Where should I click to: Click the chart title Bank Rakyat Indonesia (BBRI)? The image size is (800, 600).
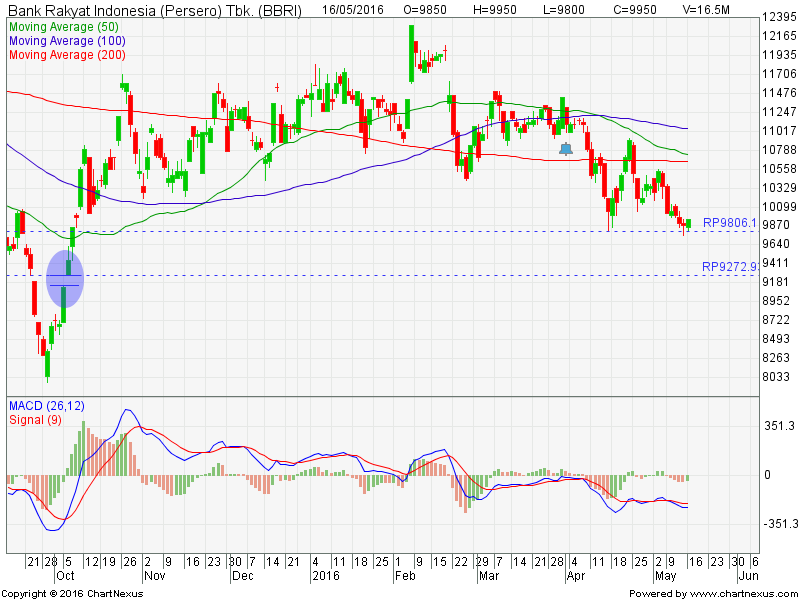pyautogui.click(x=155, y=10)
